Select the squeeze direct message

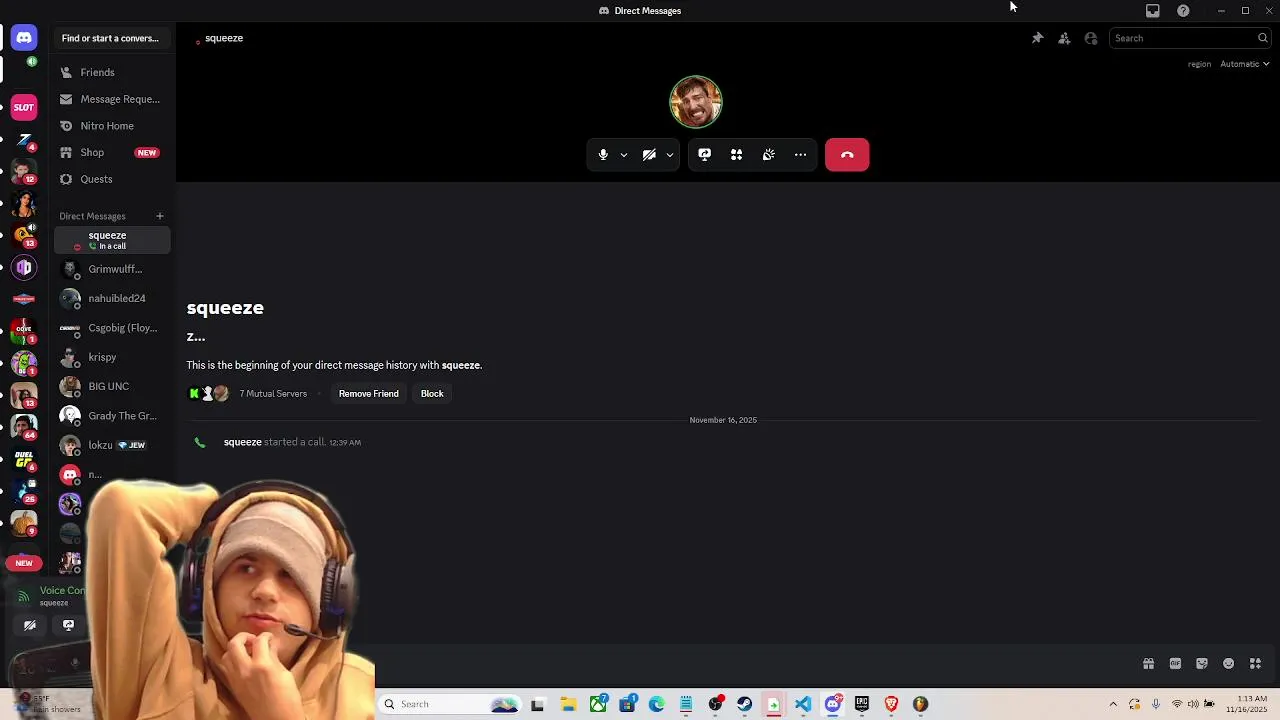point(112,240)
